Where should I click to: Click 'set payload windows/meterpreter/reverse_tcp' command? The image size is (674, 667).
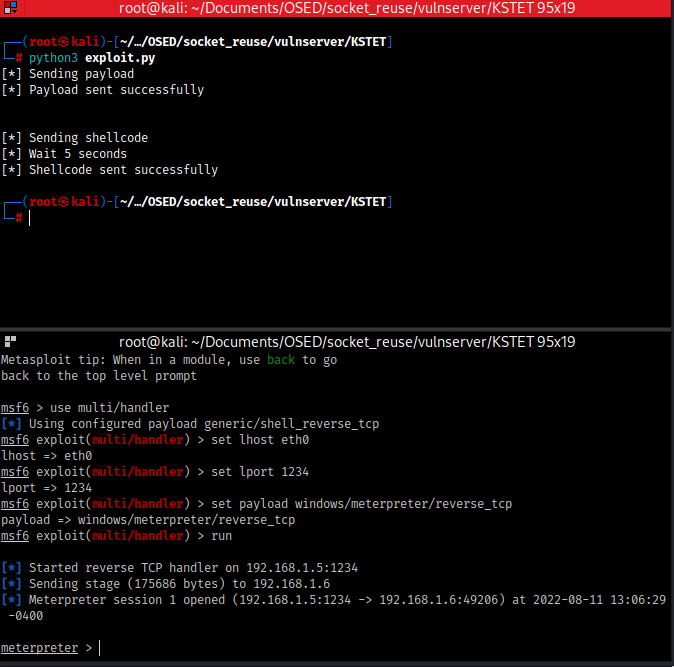[x=362, y=504]
